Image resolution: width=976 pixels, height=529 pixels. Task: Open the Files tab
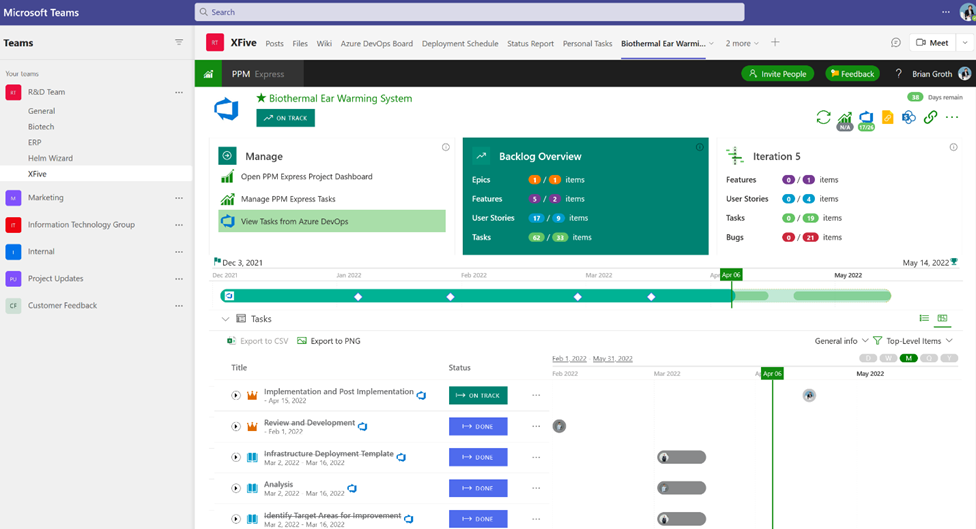click(300, 44)
